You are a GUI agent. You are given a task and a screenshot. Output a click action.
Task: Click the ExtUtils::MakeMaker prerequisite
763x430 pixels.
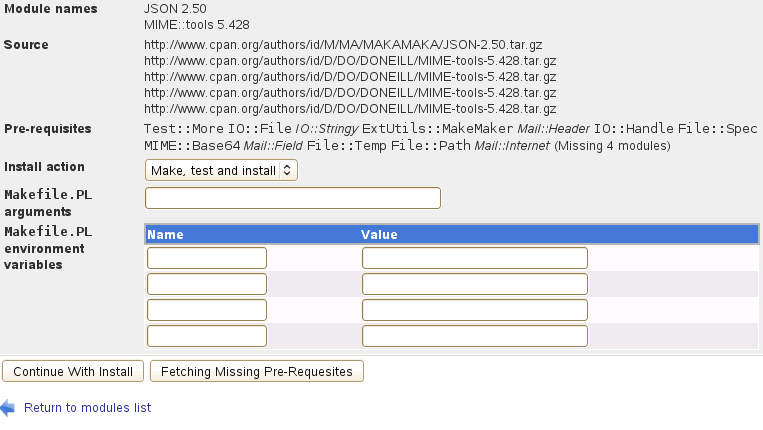pyautogui.click(x=437, y=129)
